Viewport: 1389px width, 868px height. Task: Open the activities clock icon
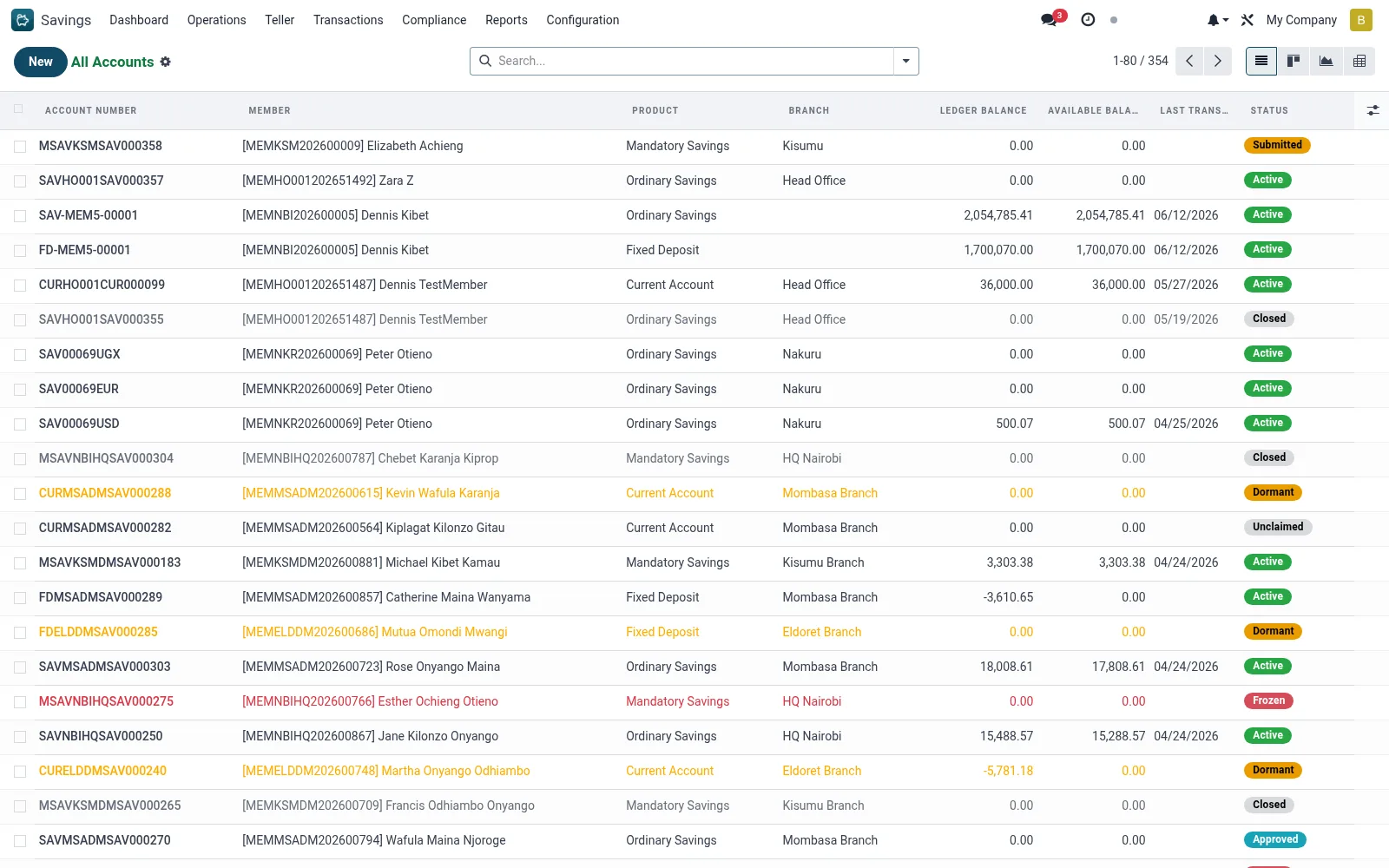tap(1088, 19)
